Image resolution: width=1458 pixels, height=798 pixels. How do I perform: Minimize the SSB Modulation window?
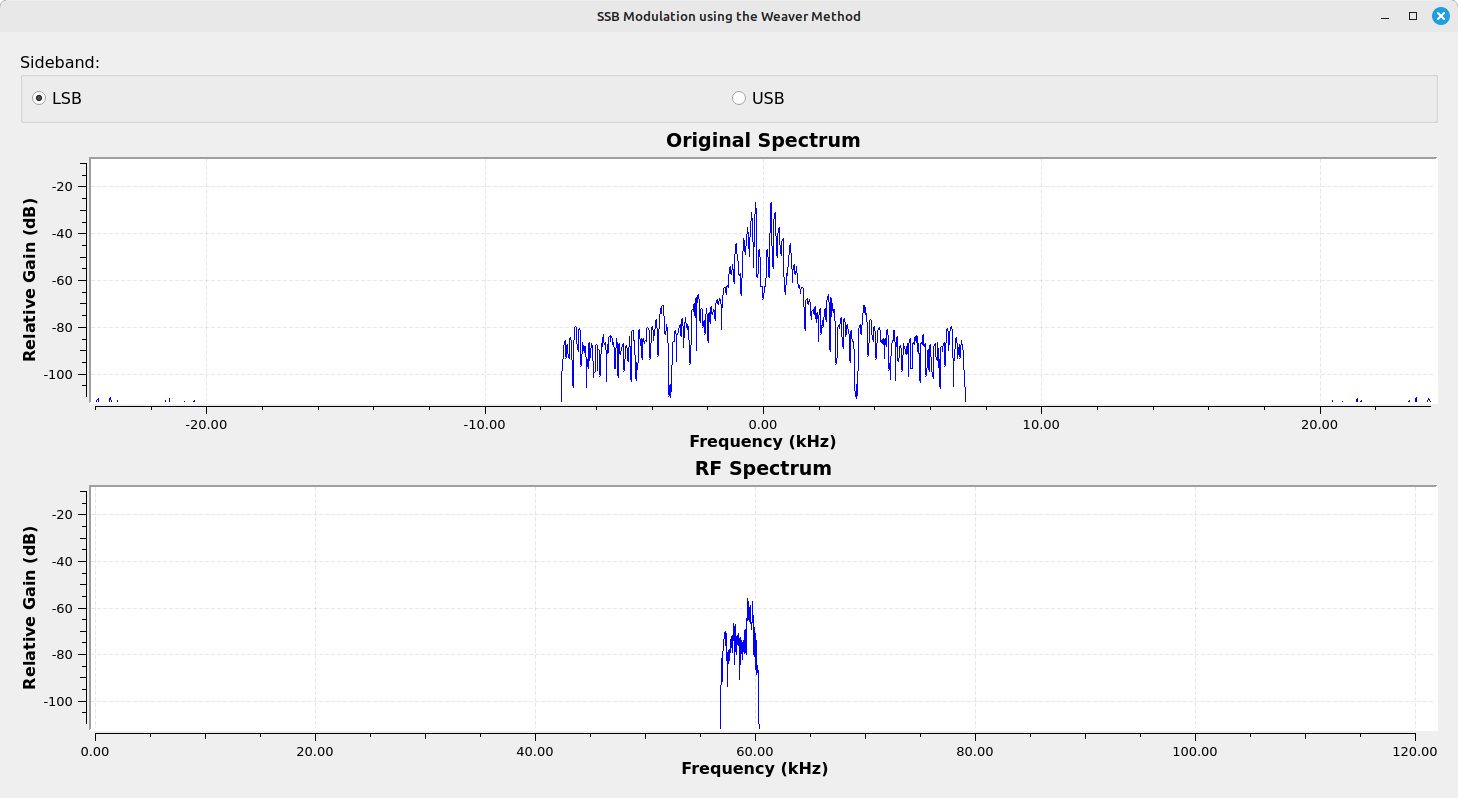point(1386,16)
